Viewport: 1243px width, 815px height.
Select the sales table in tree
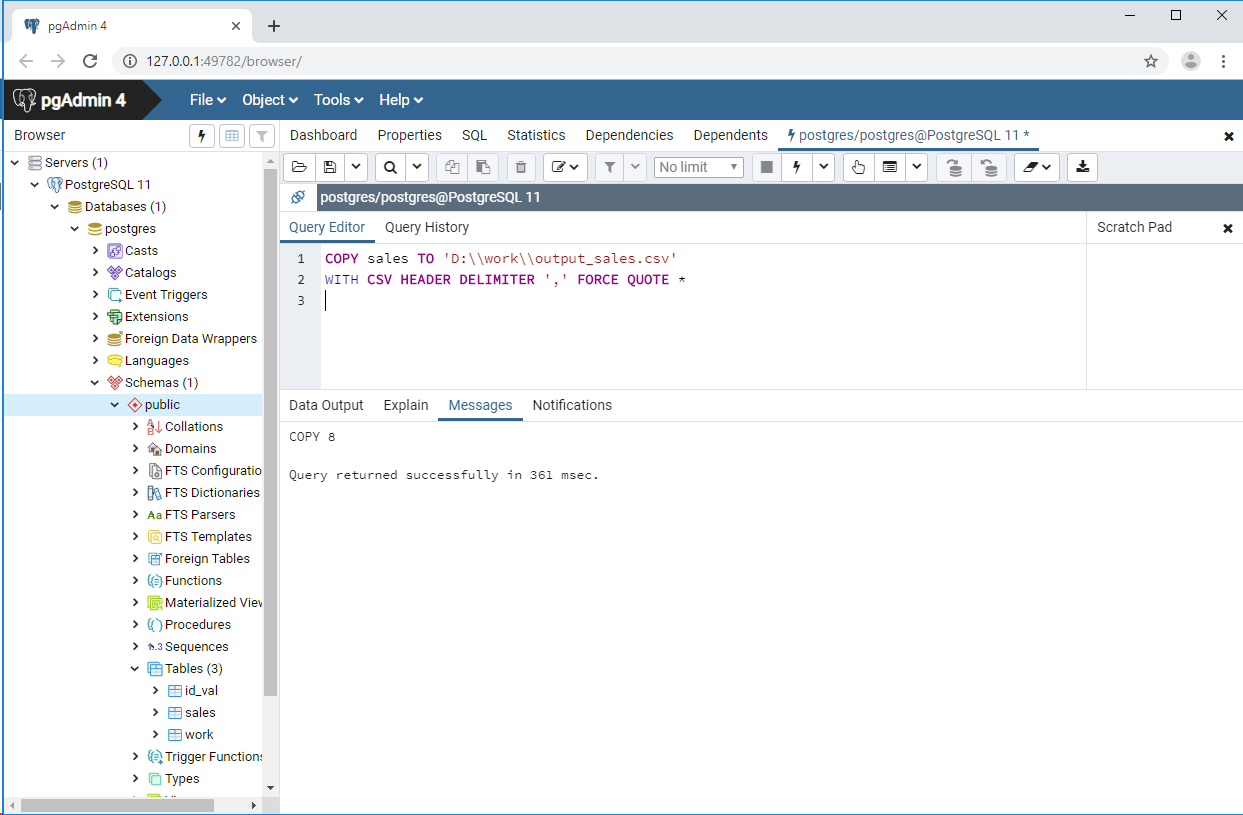point(200,713)
